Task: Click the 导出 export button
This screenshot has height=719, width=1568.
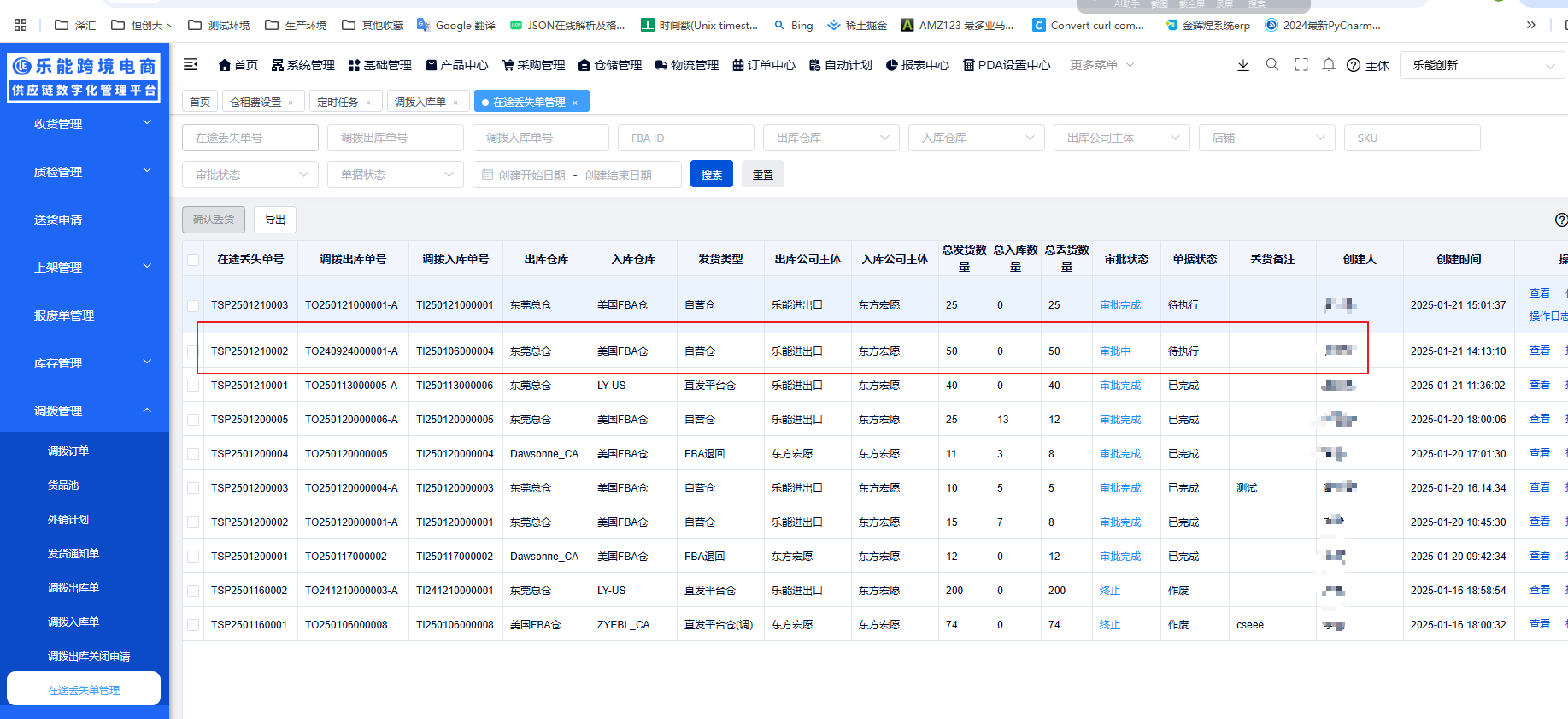Action: [274, 220]
